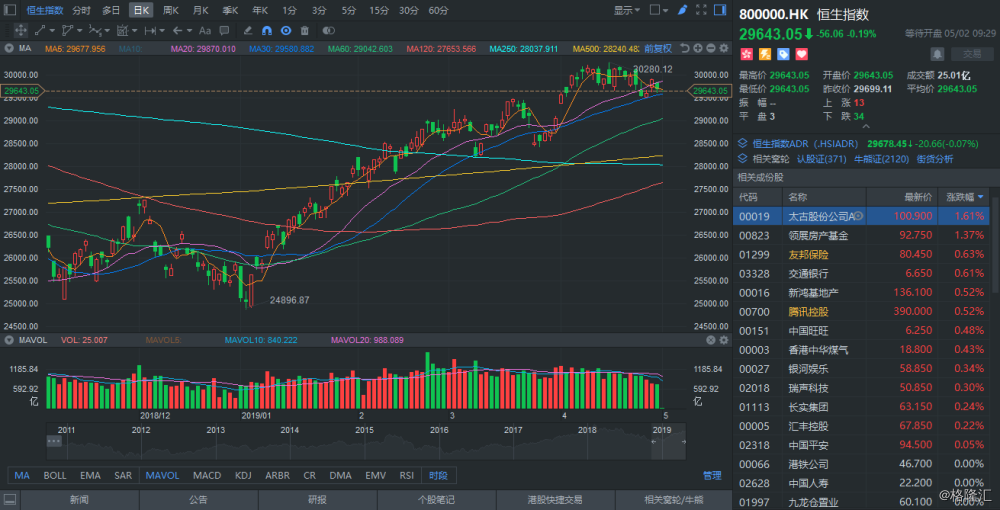
Task: Collapse the MA indicator row
Action: pos(8,48)
